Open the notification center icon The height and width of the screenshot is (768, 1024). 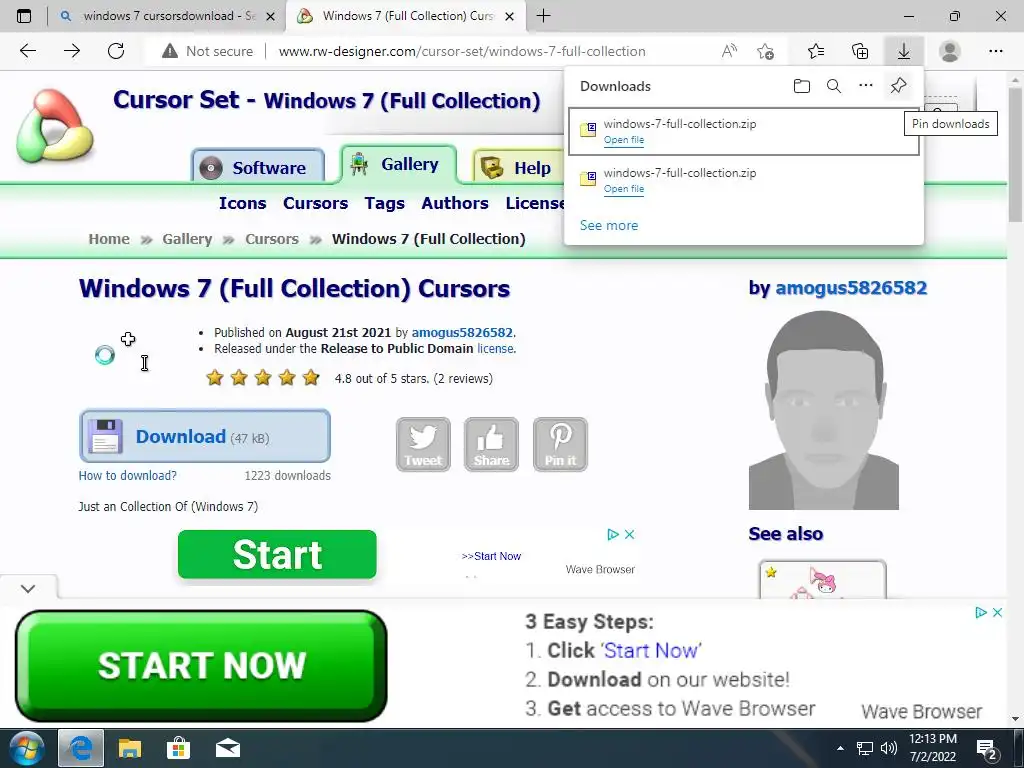(x=985, y=749)
